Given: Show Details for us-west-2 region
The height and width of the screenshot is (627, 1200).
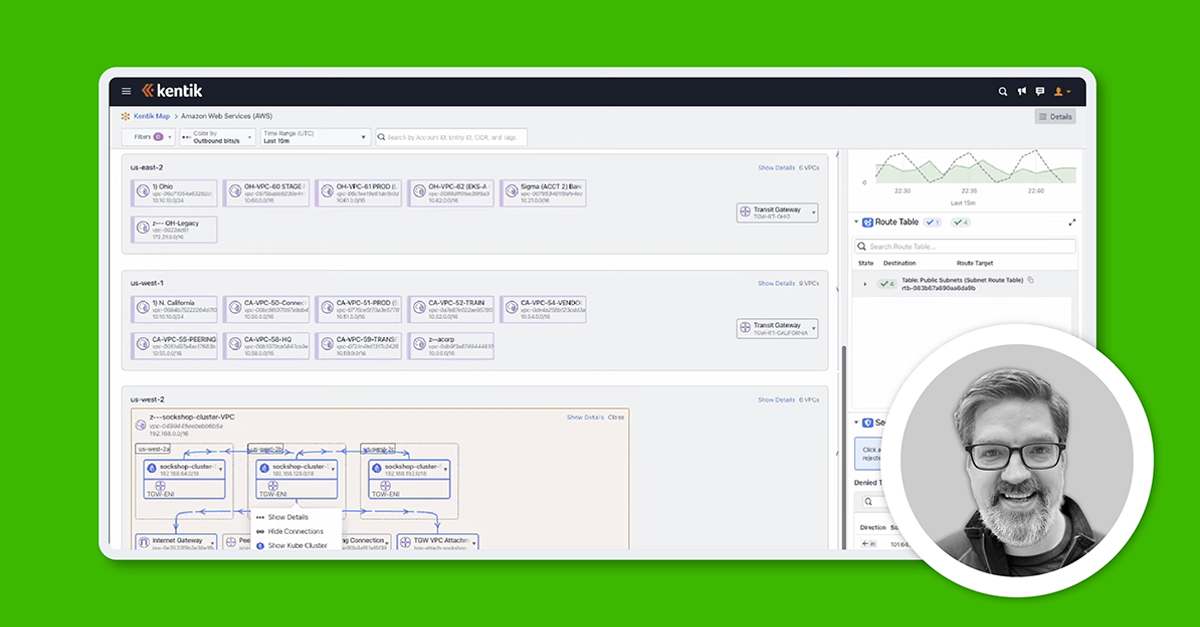Looking at the screenshot, I should tap(776, 400).
